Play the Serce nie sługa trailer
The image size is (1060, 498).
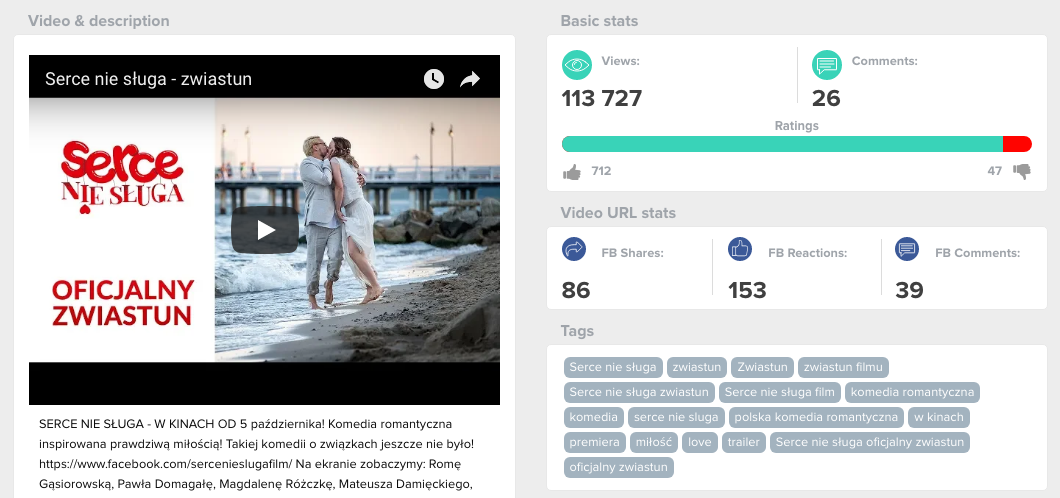click(264, 230)
